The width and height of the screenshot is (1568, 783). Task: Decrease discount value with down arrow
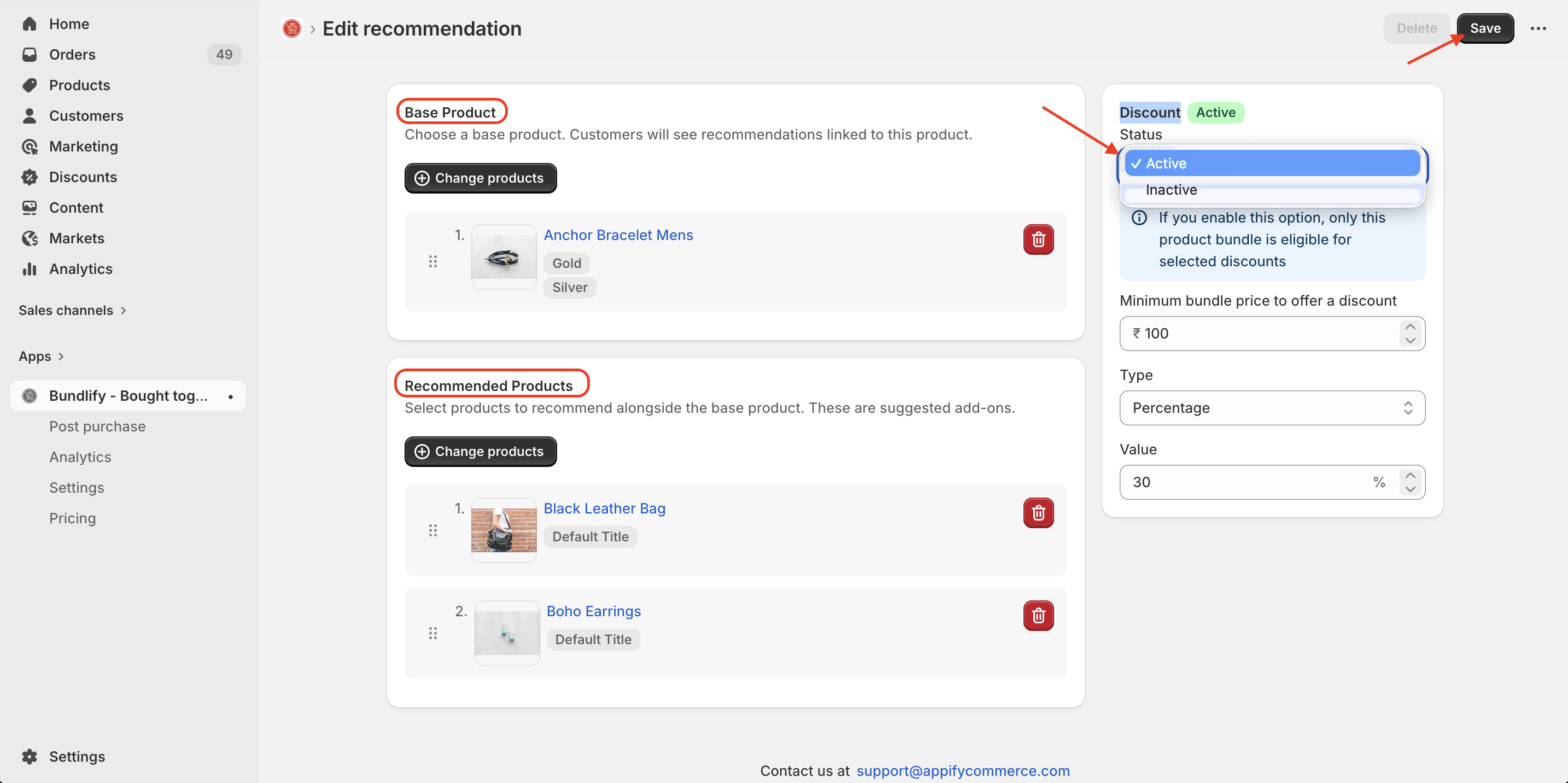1410,489
